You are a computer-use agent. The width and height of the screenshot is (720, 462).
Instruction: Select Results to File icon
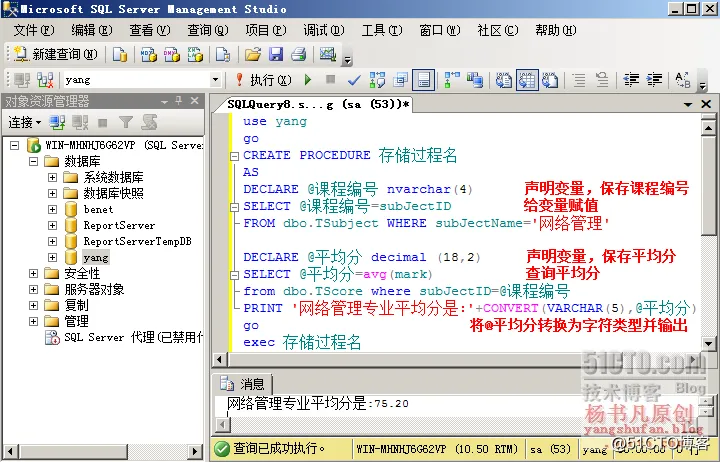click(x=550, y=80)
